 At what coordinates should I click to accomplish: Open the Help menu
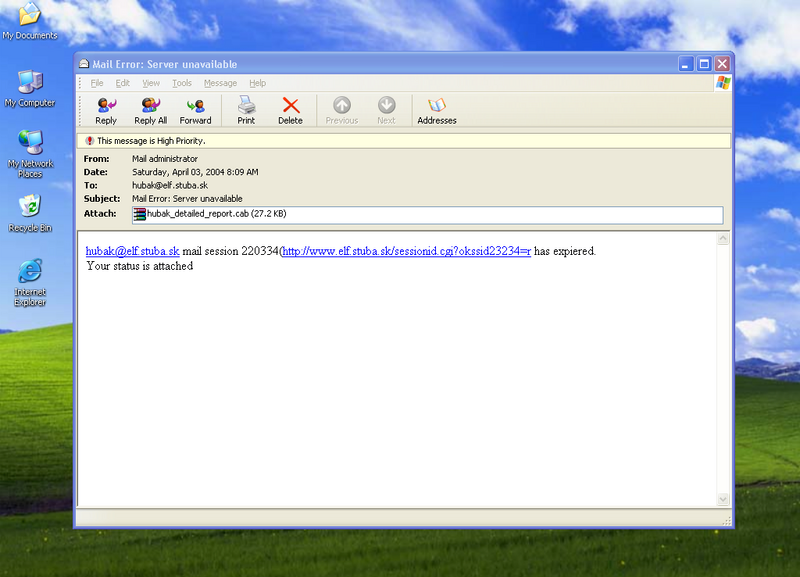[258, 83]
